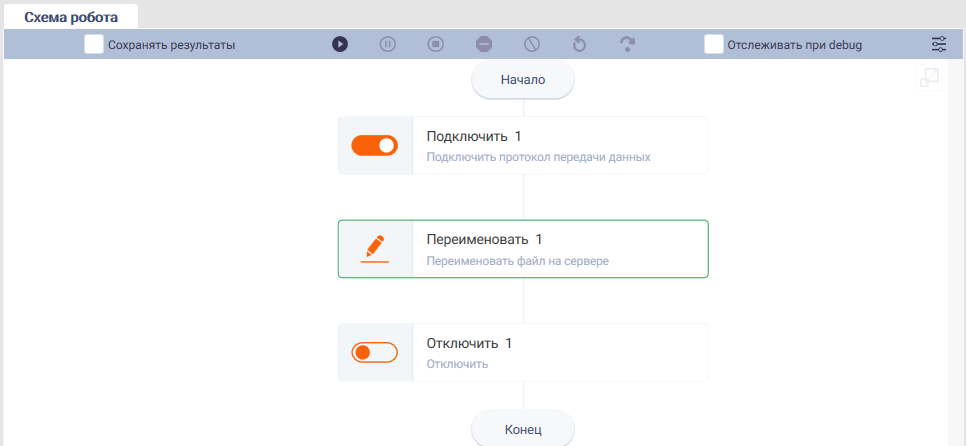
Task: Select the Начало node
Action: [523, 79]
